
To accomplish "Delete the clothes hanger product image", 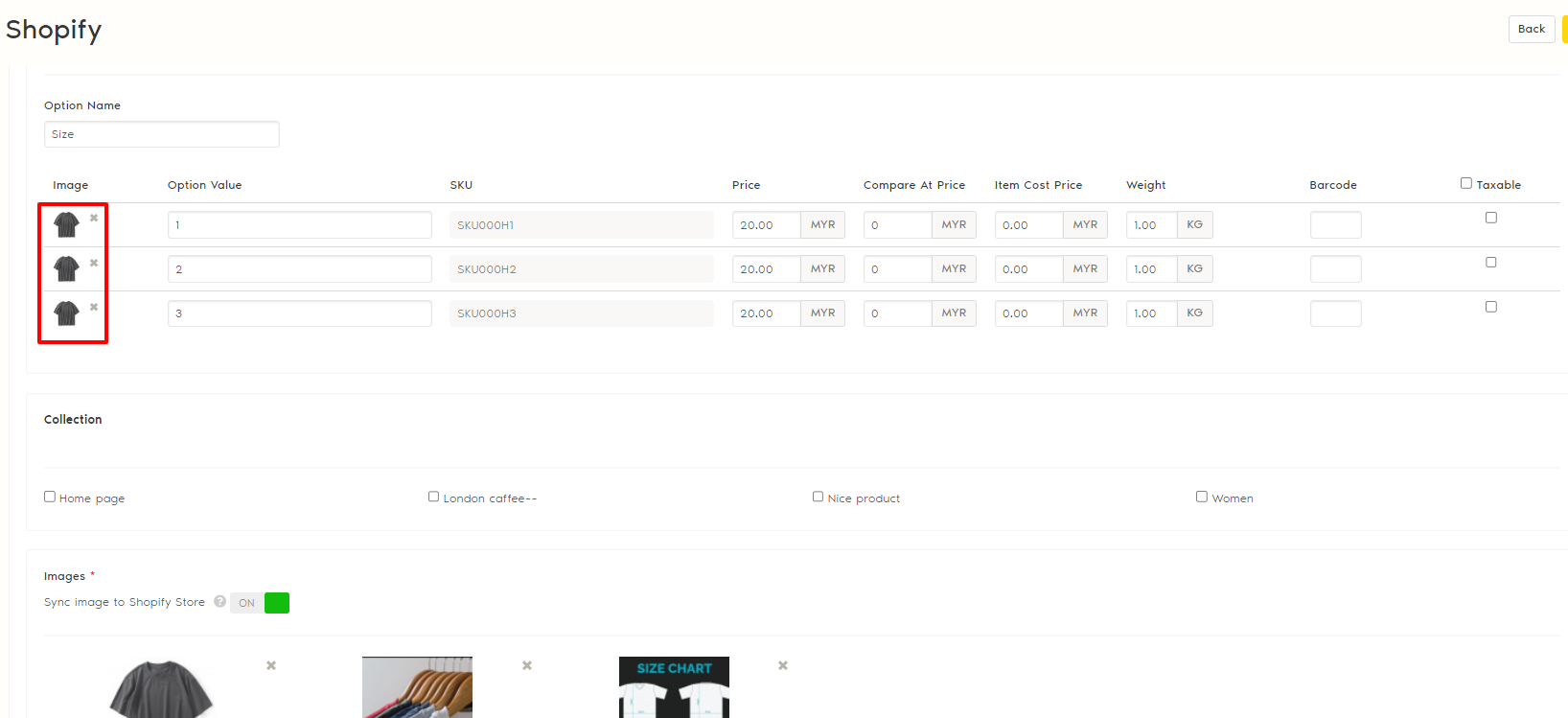I will pyautogui.click(x=527, y=665).
